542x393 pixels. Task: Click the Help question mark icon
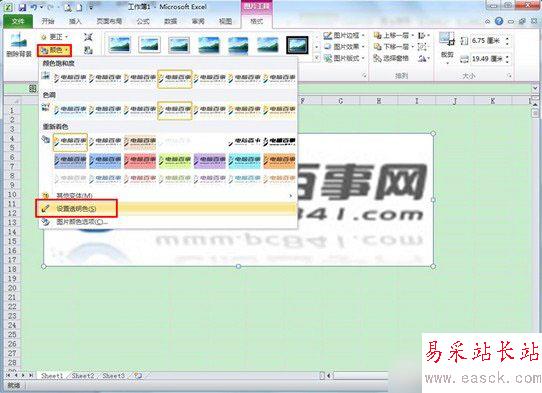(x=499, y=21)
